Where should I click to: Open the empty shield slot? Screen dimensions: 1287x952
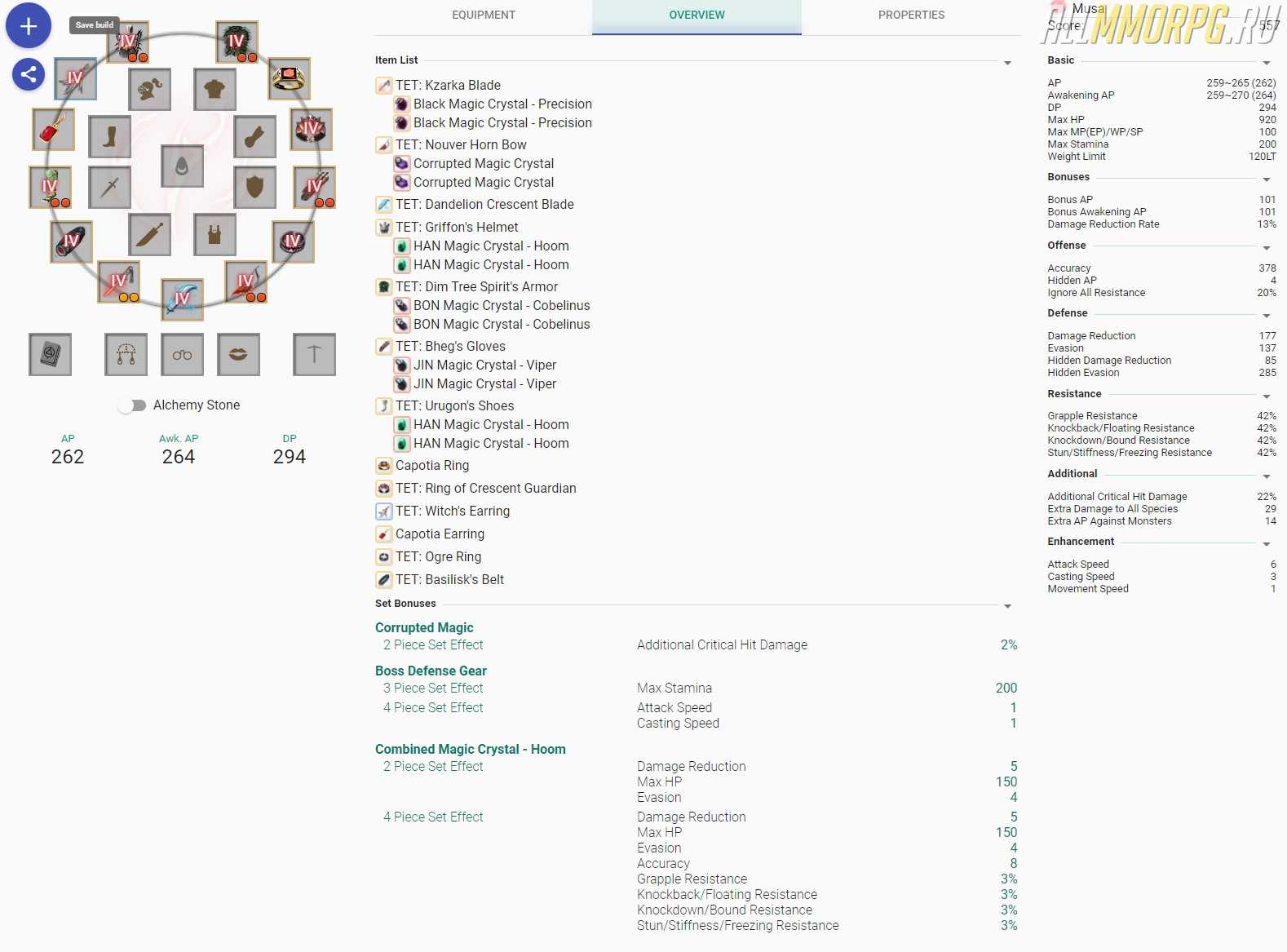(x=254, y=187)
